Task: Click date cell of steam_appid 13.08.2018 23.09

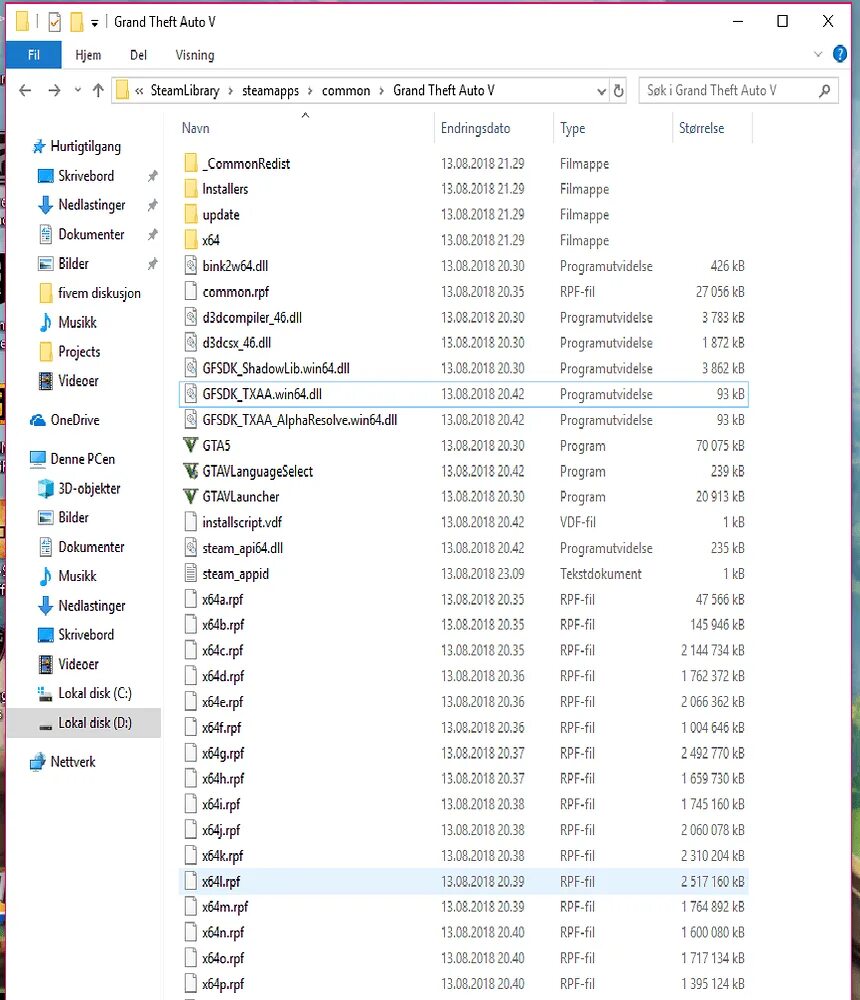Action: (x=482, y=573)
